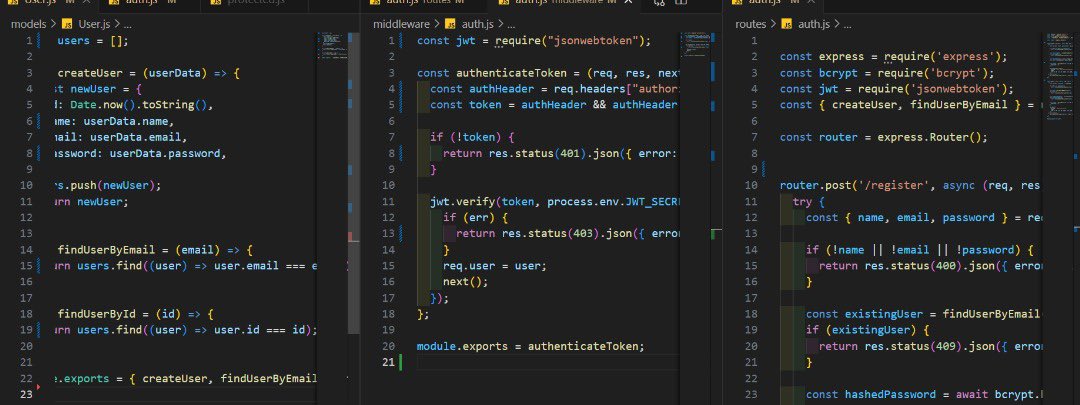Open the models breadcrumb segment
The height and width of the screenshot is (405, 1080).
(29, 24)
